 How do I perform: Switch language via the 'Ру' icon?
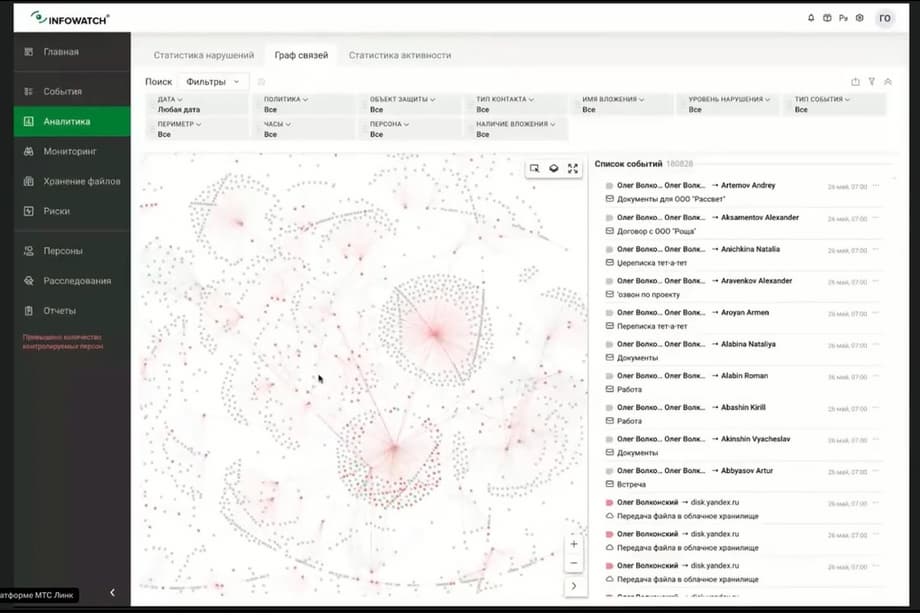843,18
